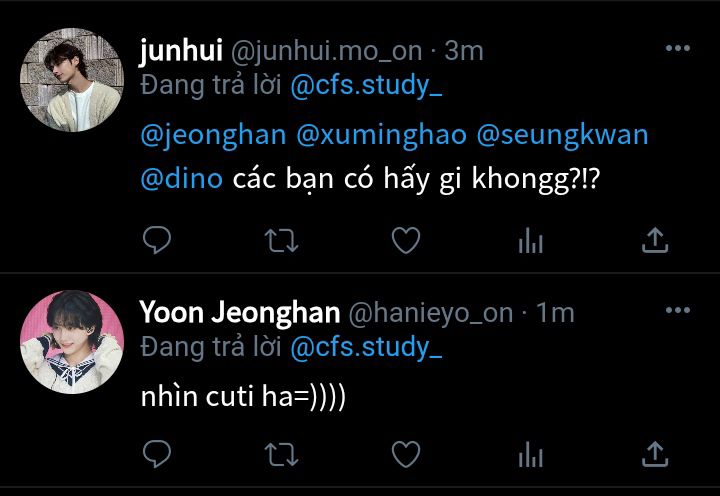Open more options on Yoon Jeonghan's tweet
This screenshot has width=720, height=496.
coord(678,310)
